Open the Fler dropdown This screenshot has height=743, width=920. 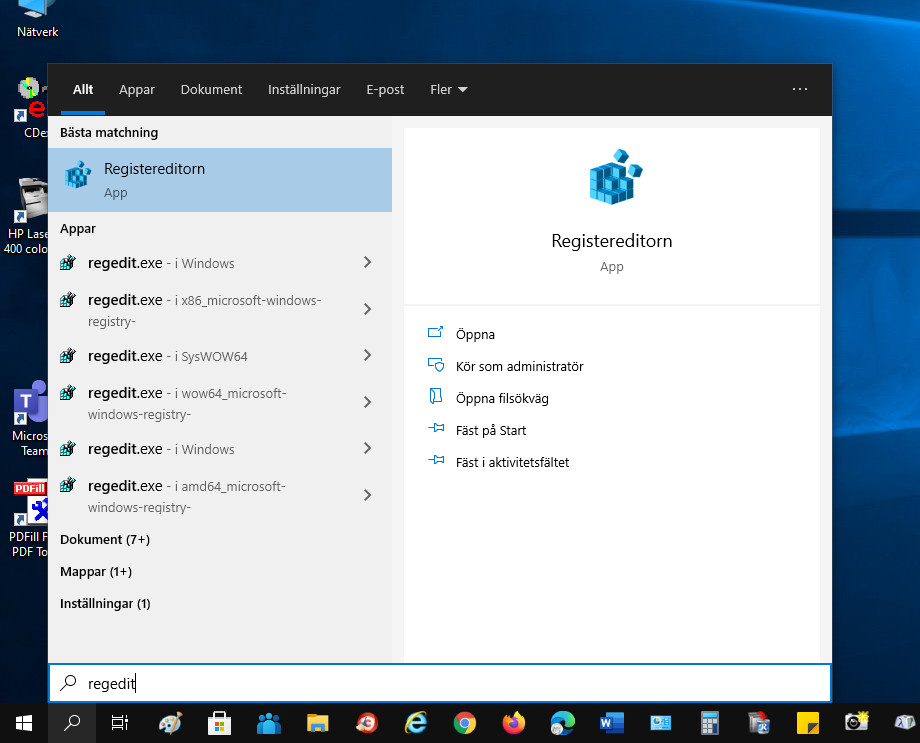(448, 89)
